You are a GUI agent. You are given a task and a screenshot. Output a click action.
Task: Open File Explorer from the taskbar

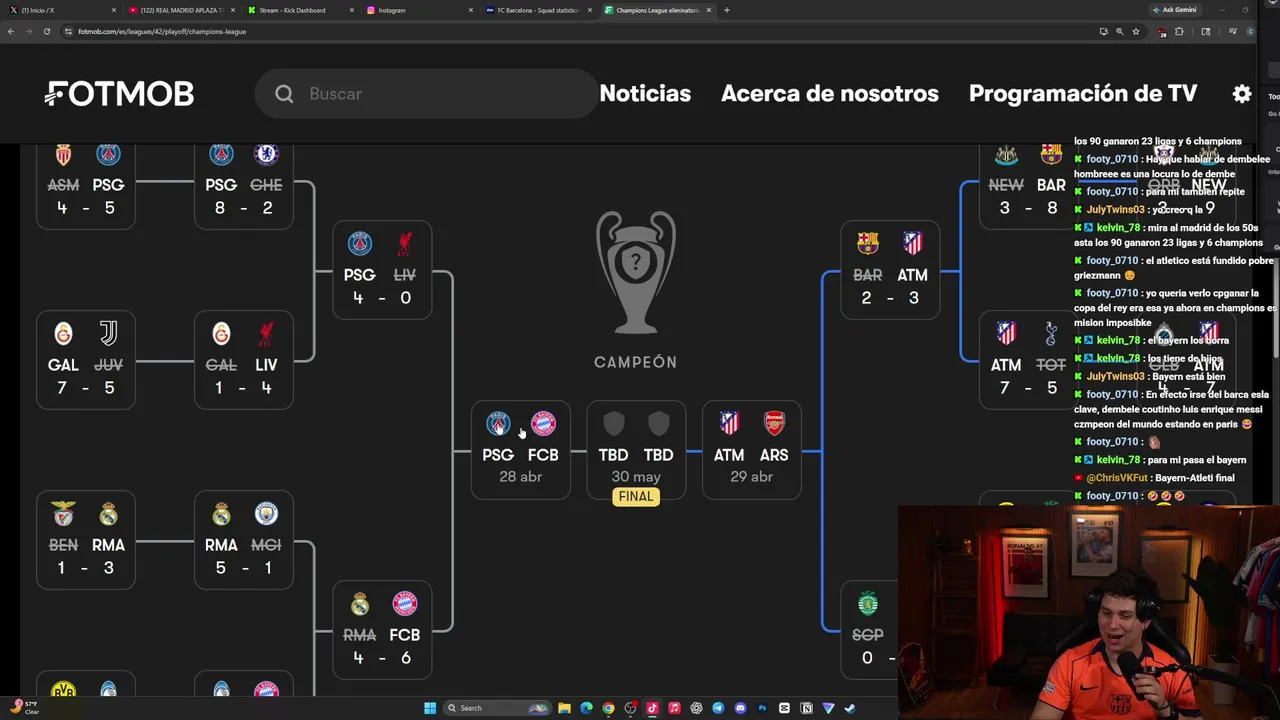pyautogui.click(x=564, y=708)
